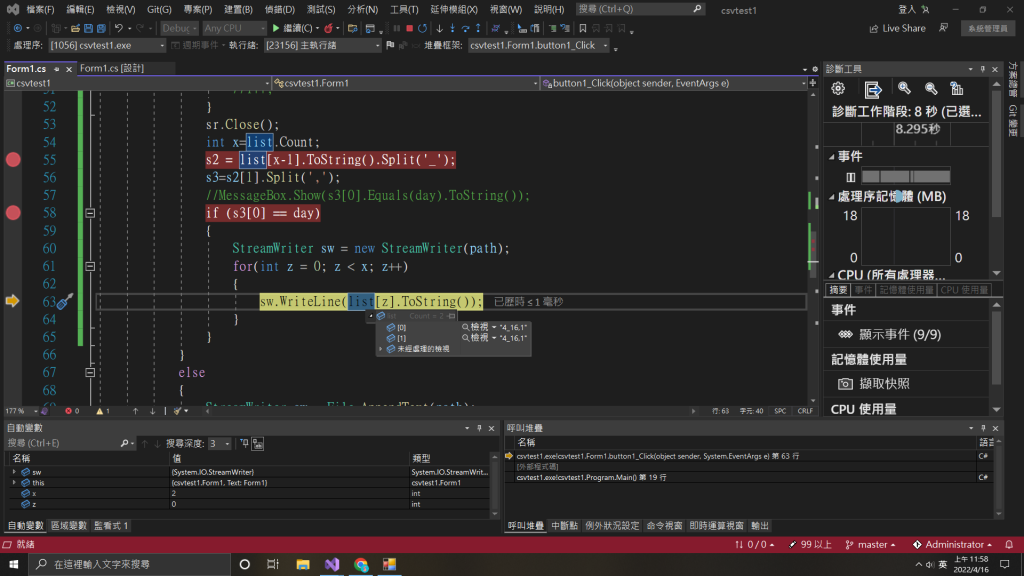Click Reset View icon in diagnostic tools

pyautogui.click(x=957, y=88)
